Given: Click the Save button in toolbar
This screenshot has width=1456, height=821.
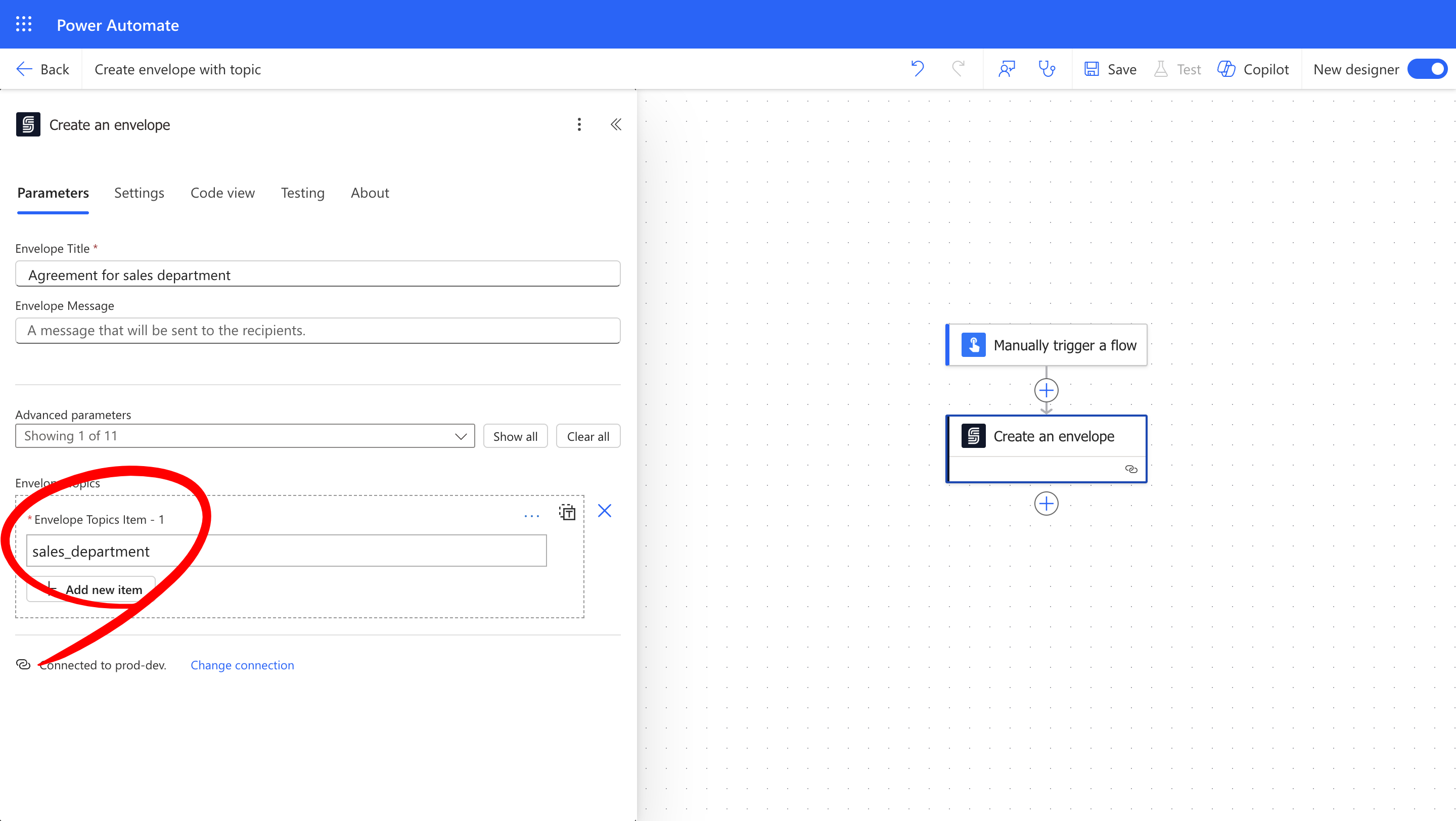Looking at the screenshot, I should 1111,69.
